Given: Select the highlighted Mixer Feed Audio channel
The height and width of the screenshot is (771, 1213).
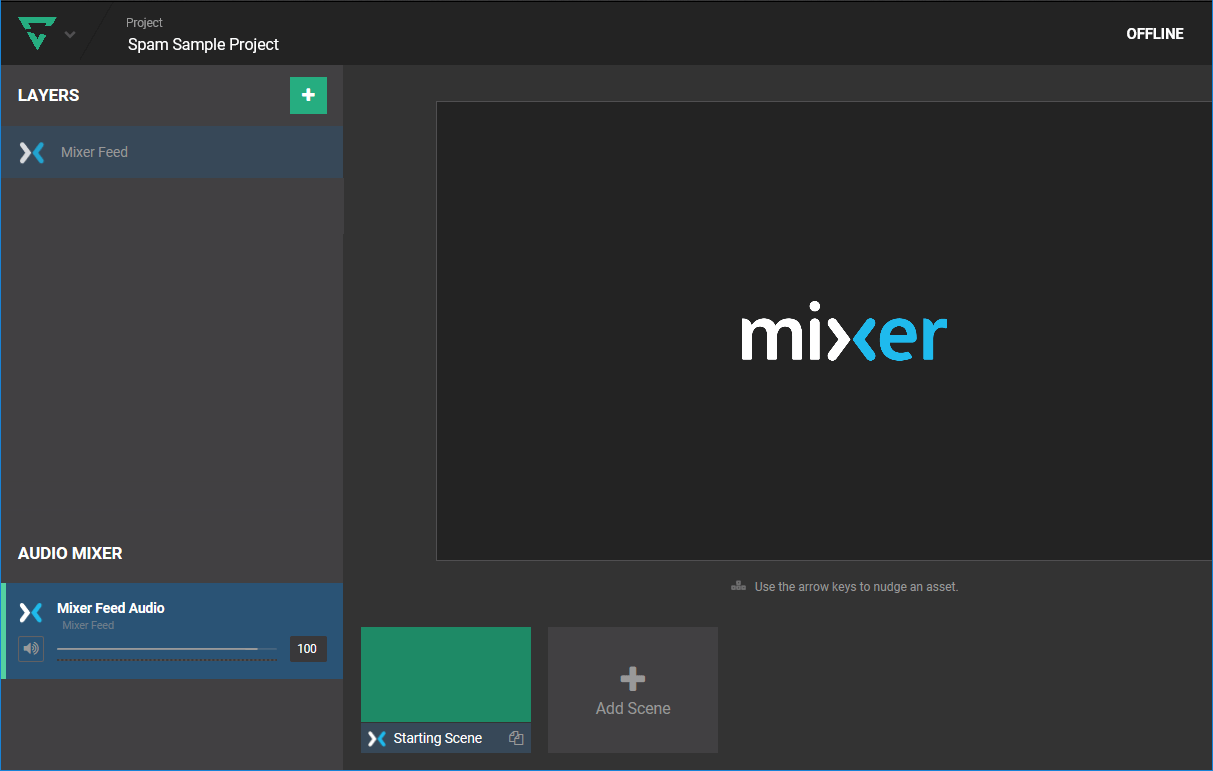Looking at the screenshot, I should 170,630.
